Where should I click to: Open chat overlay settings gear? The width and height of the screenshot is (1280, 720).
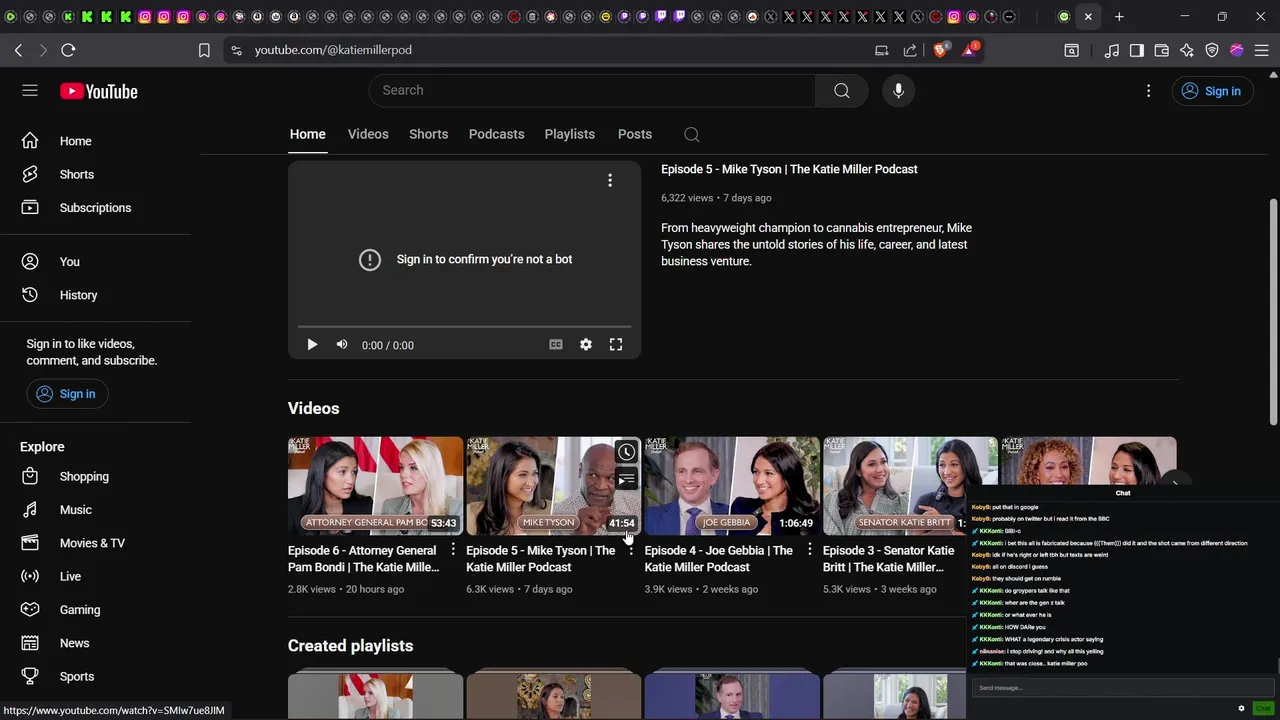[x=1241, y=708]
